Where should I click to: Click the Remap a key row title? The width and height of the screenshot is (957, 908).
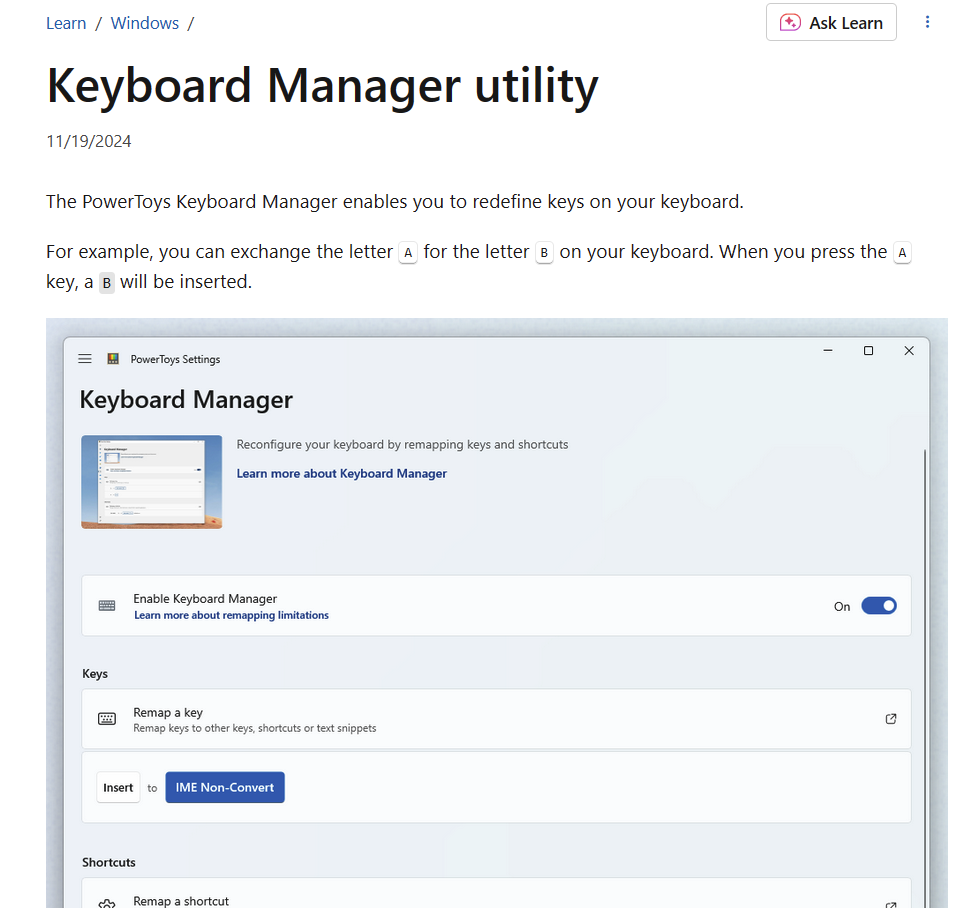pos(168,713)
